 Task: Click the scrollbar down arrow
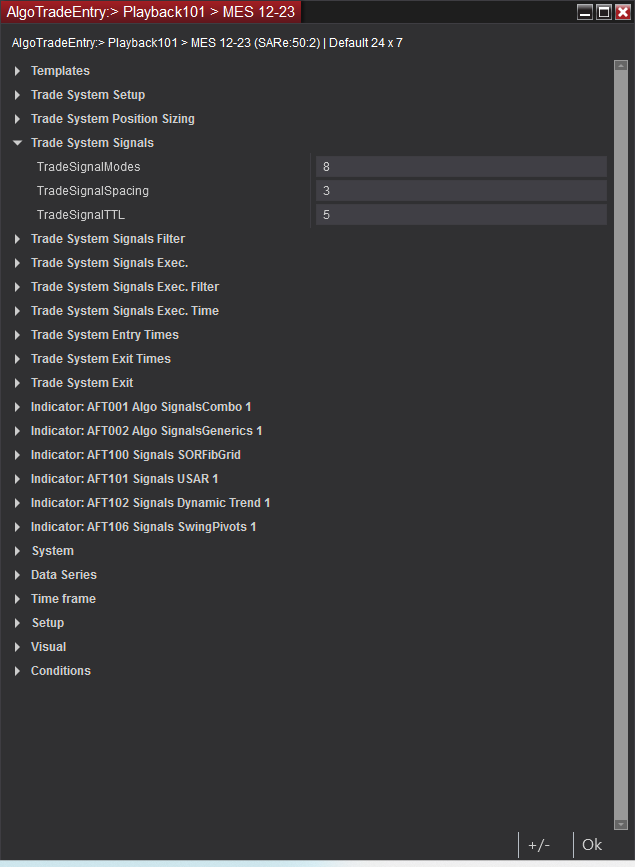pyautogui.click(x=621, y=824)
